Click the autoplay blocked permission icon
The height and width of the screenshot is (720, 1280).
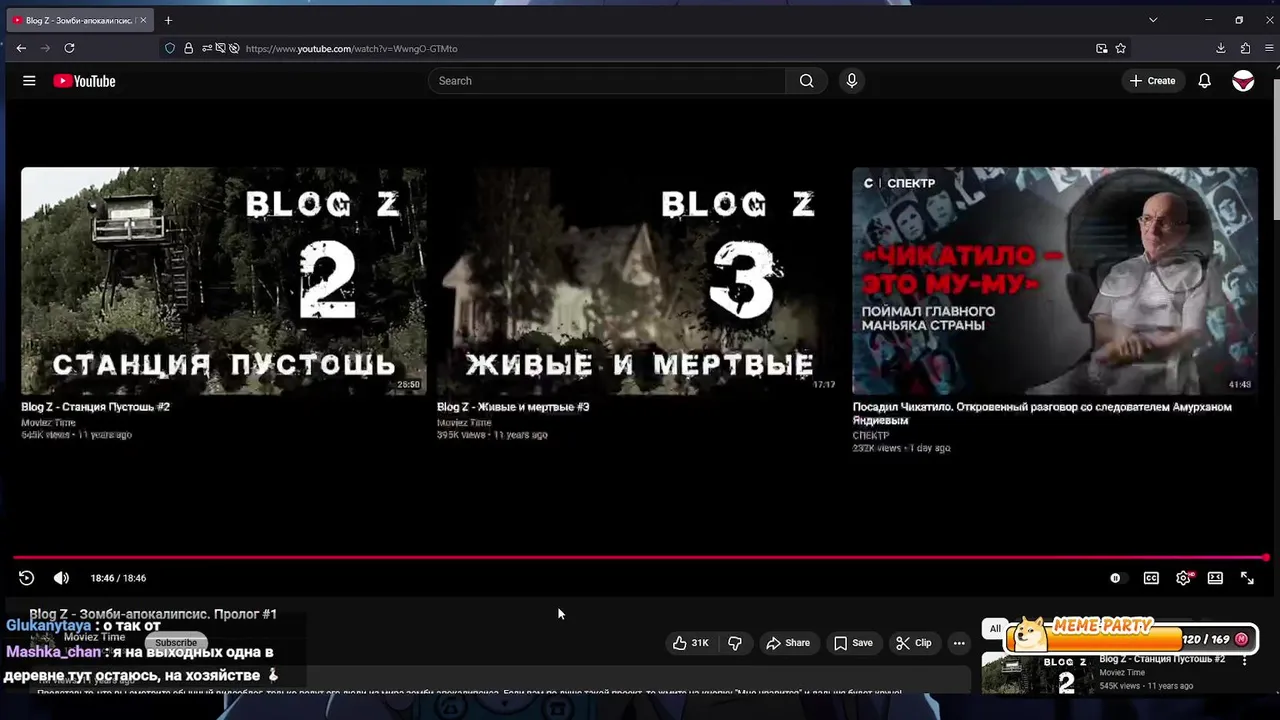coord(234,48)
